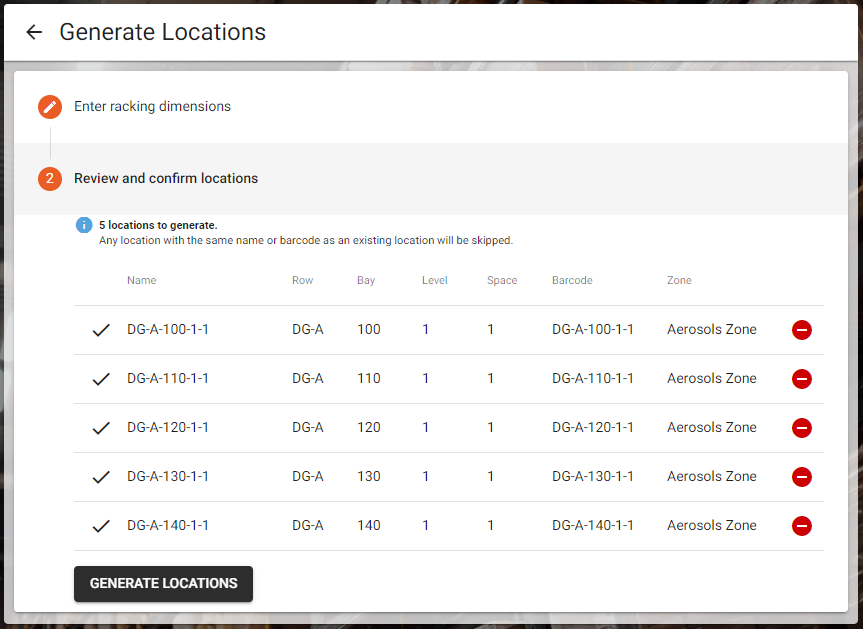Click checkmark for row DG-A-100-1-1

point(101,330)
